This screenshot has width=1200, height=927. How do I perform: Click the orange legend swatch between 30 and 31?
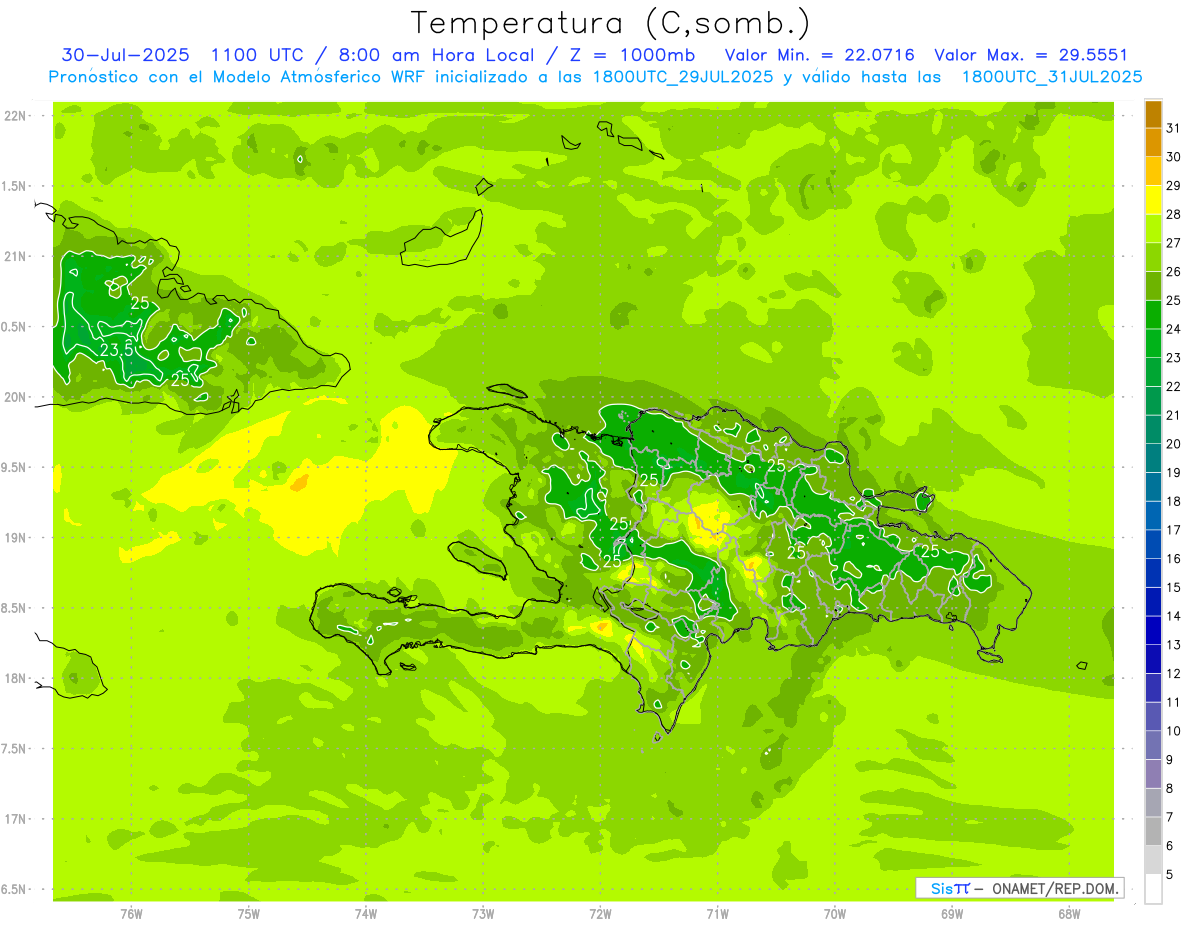tap(1153, 143)
